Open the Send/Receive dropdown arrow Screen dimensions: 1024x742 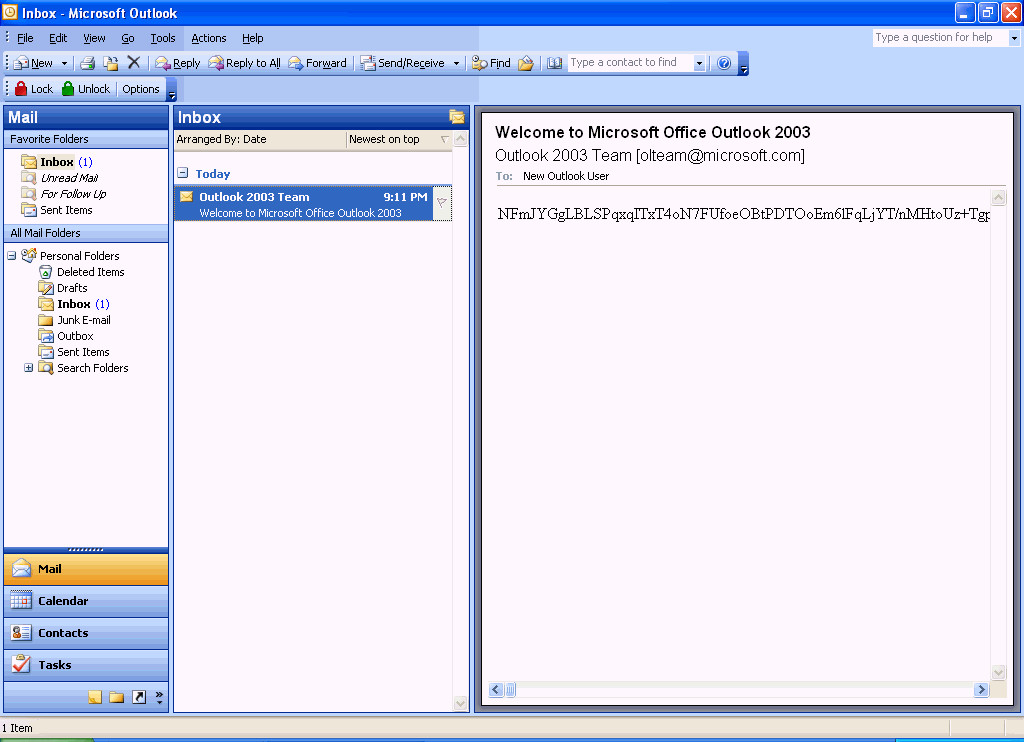[456, 63]
